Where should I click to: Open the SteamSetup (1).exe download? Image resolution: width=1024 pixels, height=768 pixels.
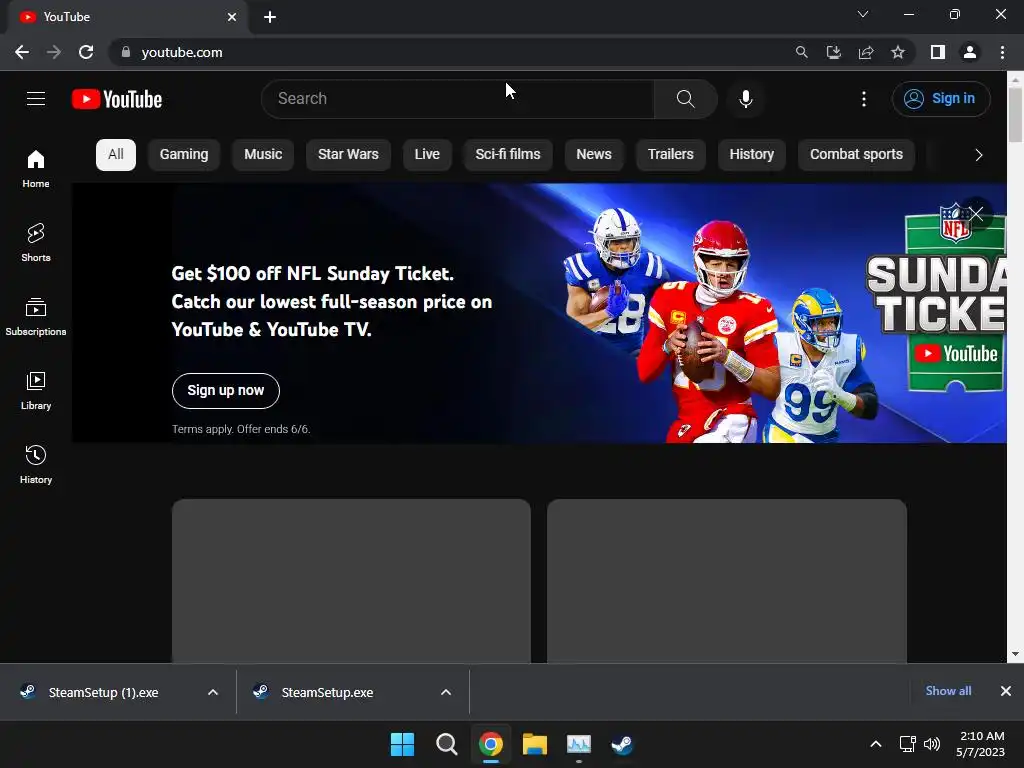[x=104, y=692]
